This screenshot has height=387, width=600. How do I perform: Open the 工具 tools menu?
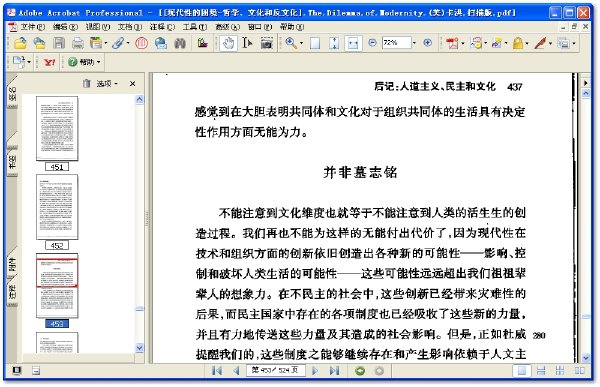click(194, 27)
